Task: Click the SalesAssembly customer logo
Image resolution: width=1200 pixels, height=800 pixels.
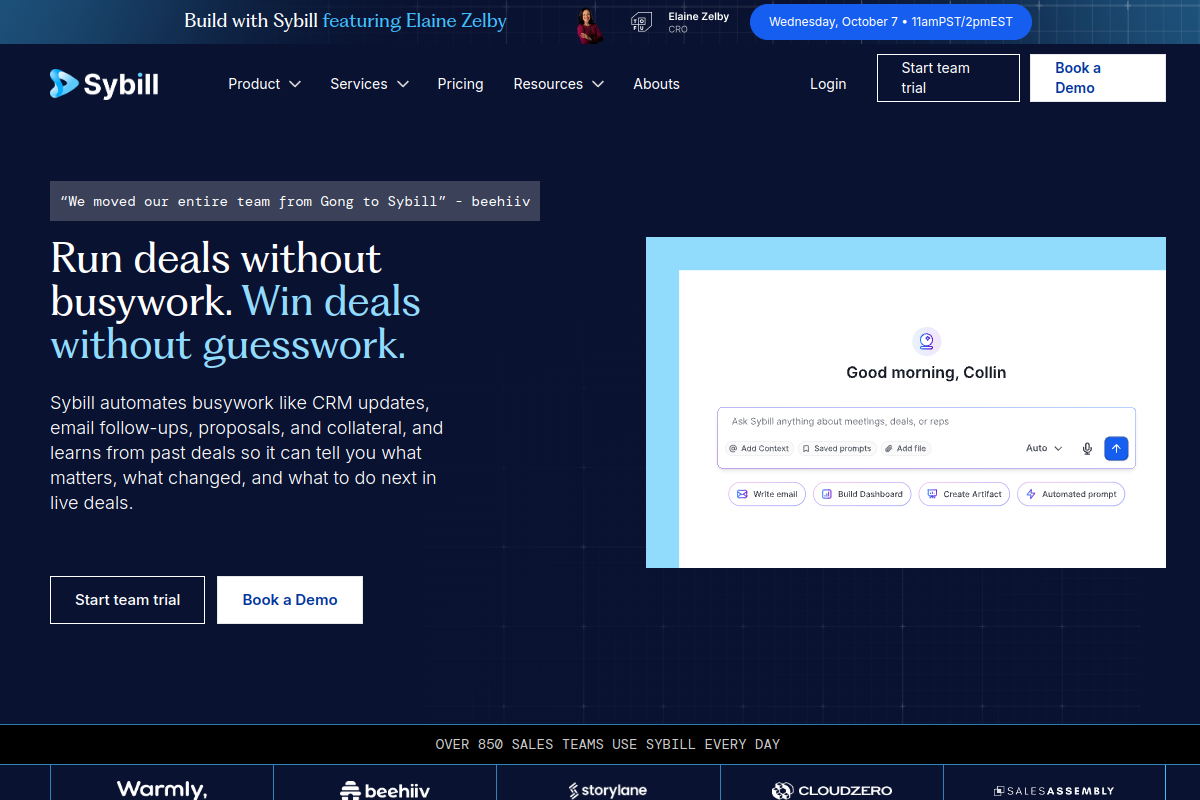Action: [x=1054, y=791]
